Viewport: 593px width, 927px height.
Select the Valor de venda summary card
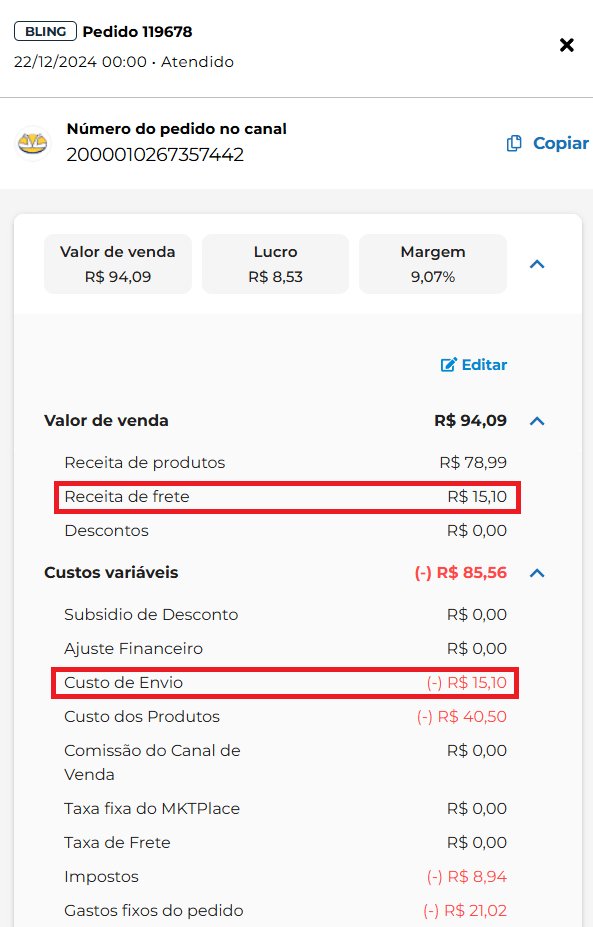(118, 264)
